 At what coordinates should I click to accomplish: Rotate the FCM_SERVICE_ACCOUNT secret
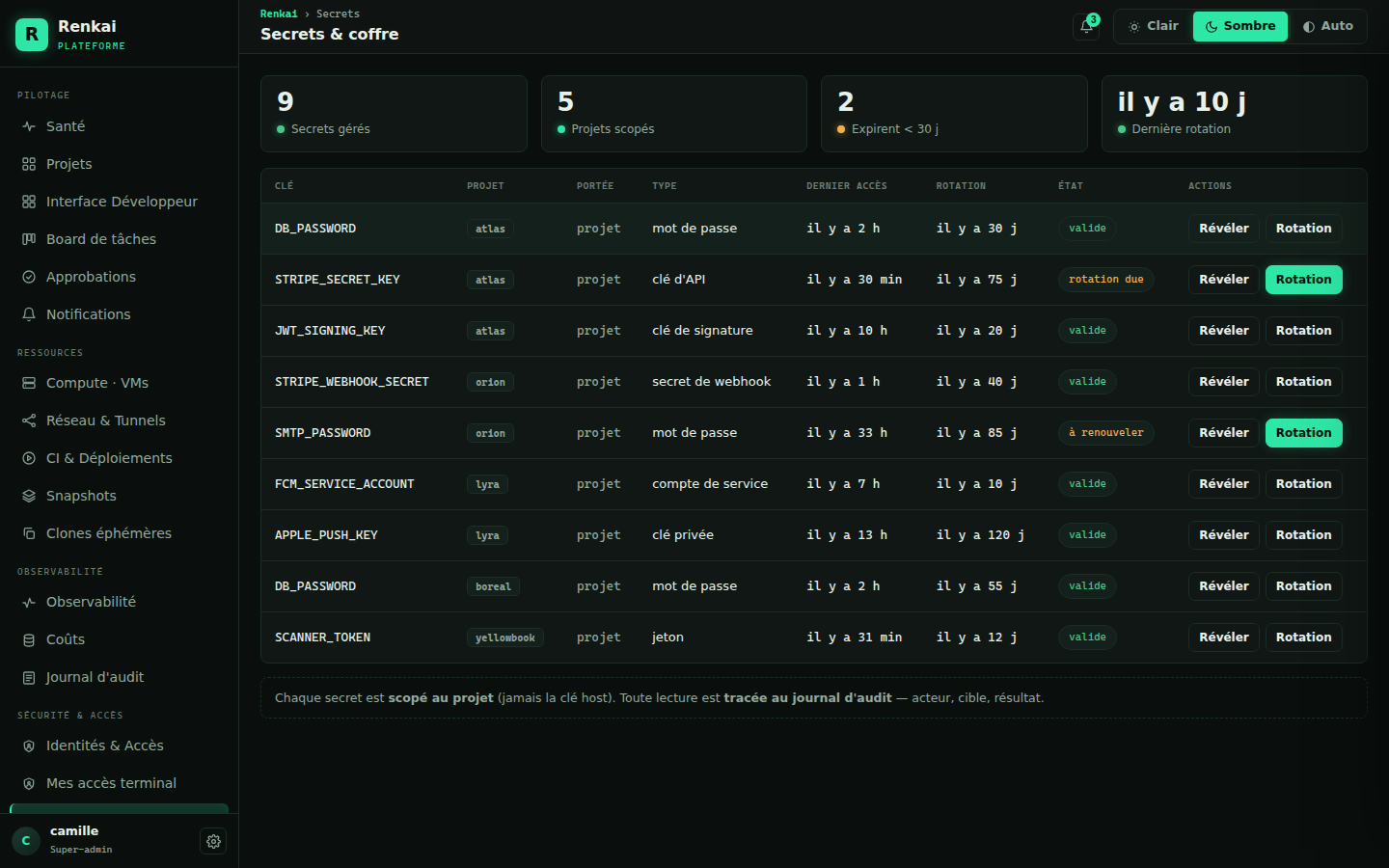[x=1303, y=484]
